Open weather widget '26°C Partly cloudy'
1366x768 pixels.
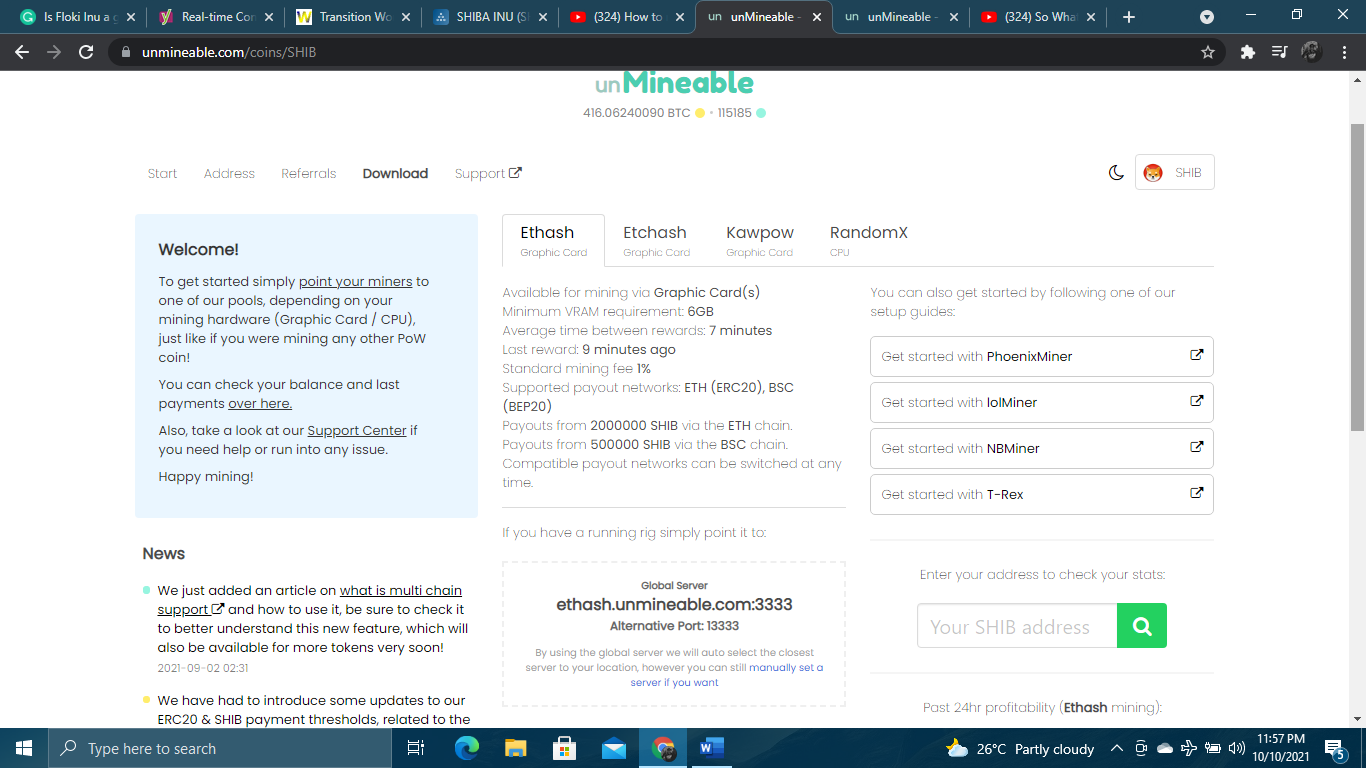(1020, 748)
